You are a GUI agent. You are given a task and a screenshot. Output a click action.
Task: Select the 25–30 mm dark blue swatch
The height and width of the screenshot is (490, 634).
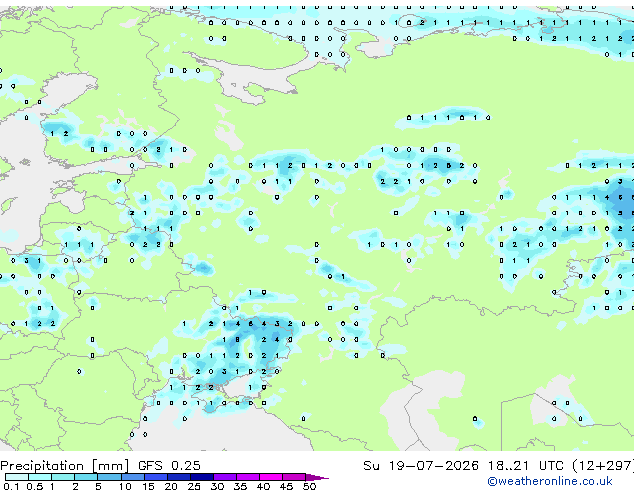(x=202, y=477)
